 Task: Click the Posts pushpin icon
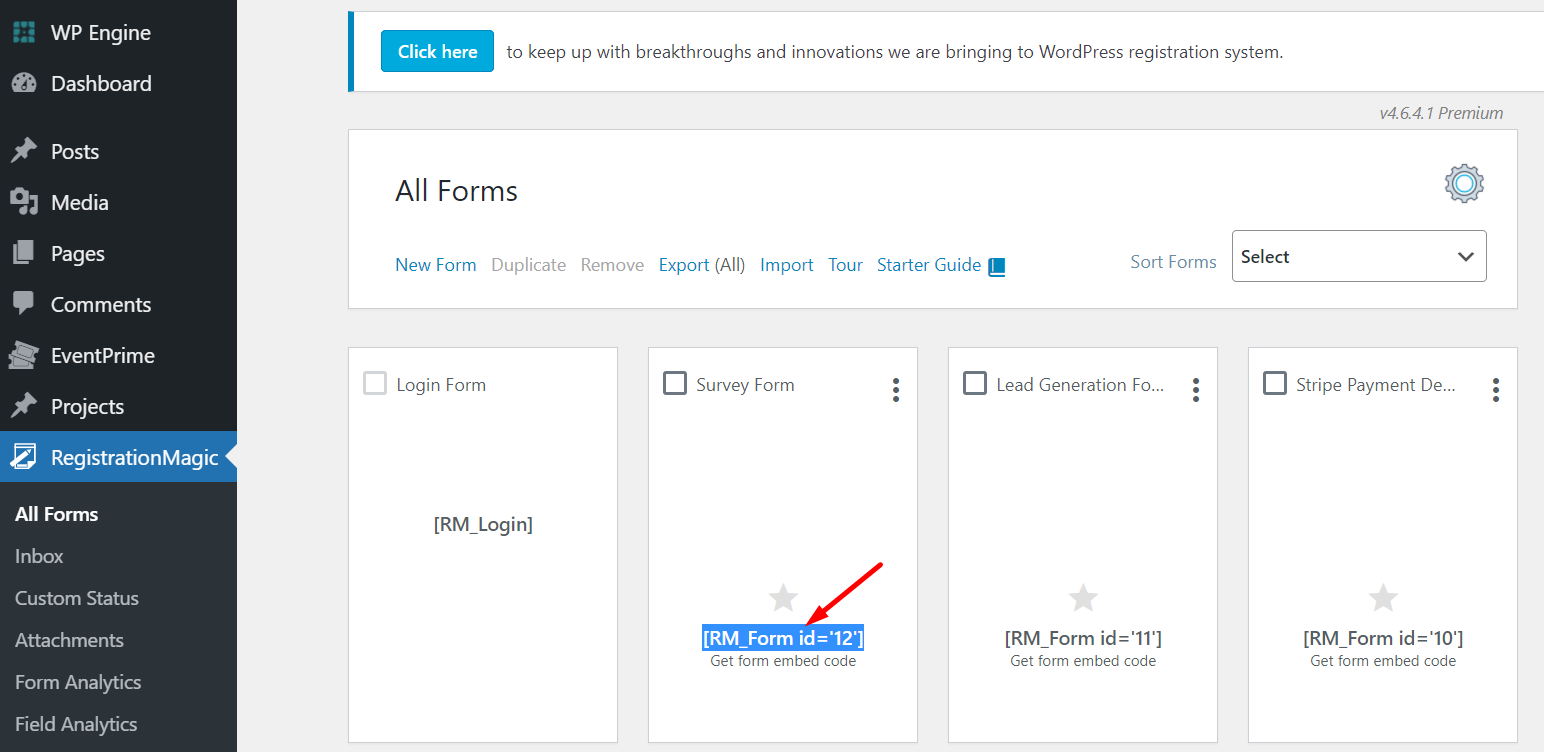24,151
